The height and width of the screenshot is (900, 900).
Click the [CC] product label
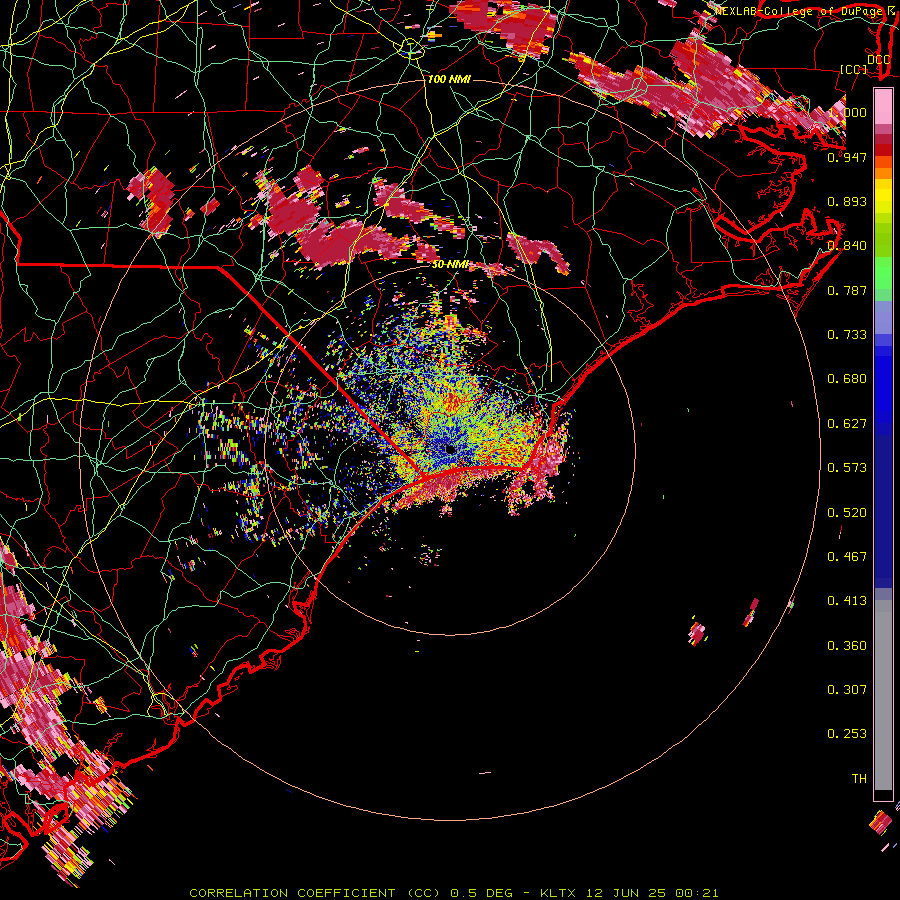coord(854,69)
